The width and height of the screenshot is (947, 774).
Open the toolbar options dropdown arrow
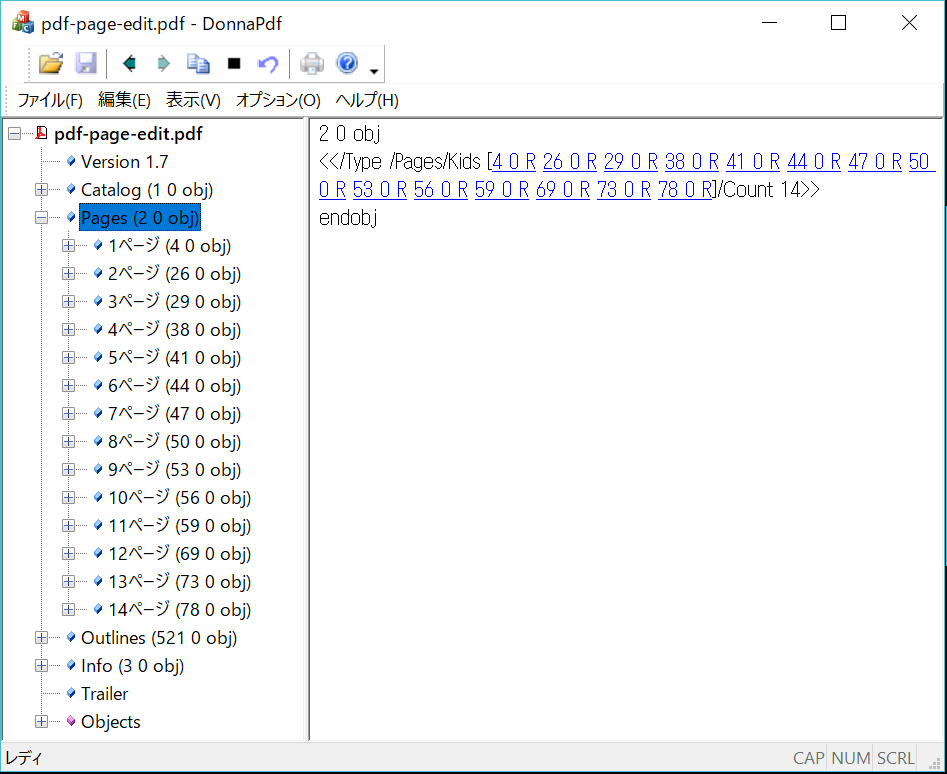pos(374,71)
